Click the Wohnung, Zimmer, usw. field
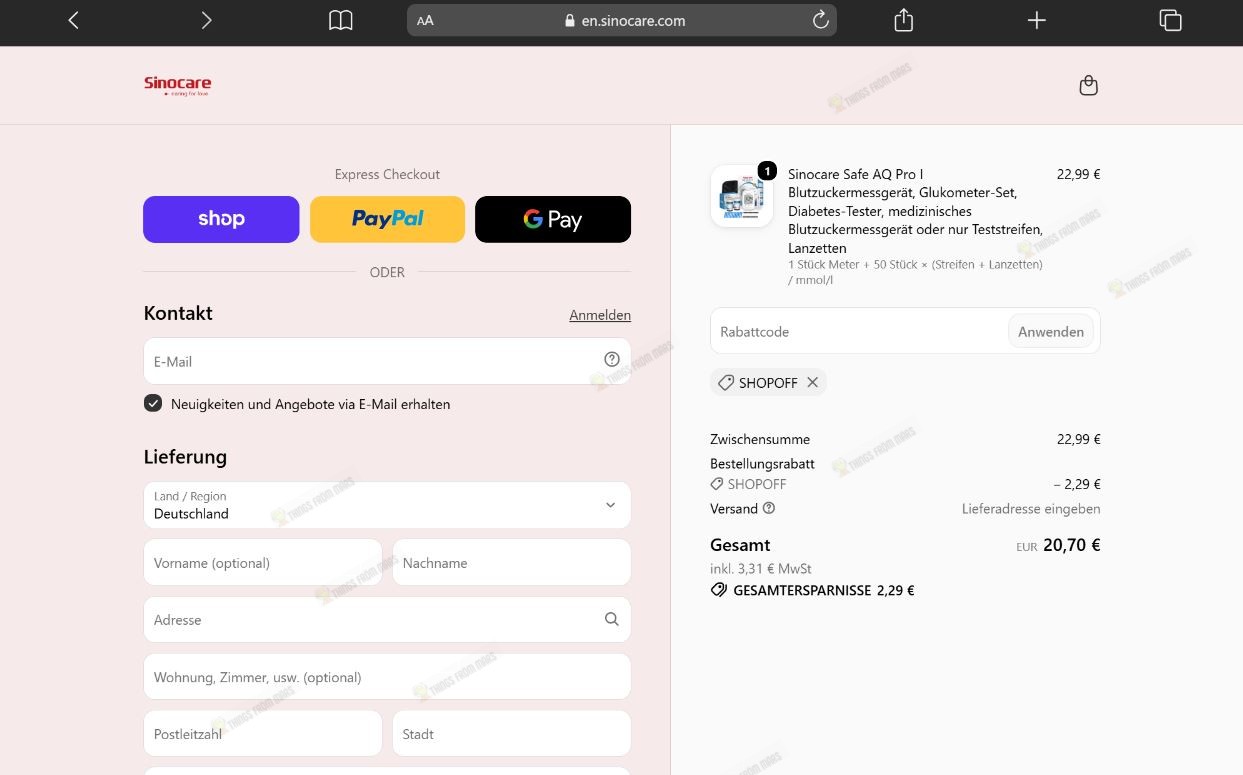Screen dimensions: 1243x775 (387, 677)
